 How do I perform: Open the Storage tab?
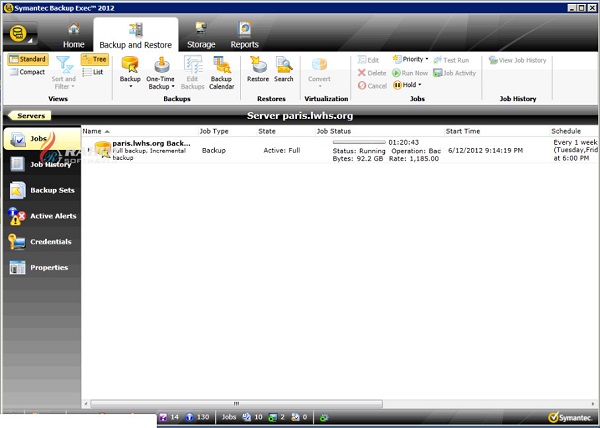[201, 36]
